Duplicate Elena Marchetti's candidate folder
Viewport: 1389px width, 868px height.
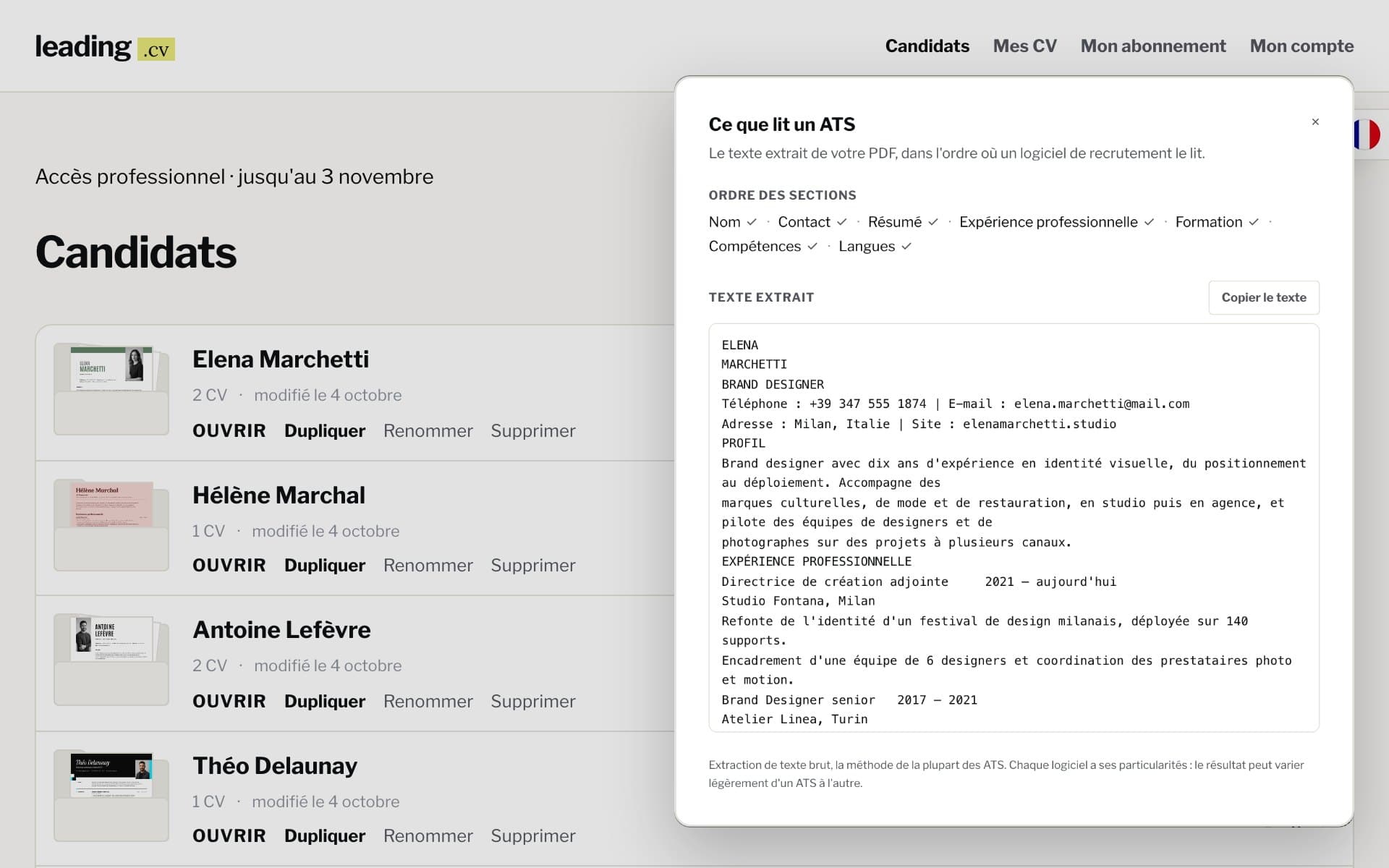click(x=325, y=430)
